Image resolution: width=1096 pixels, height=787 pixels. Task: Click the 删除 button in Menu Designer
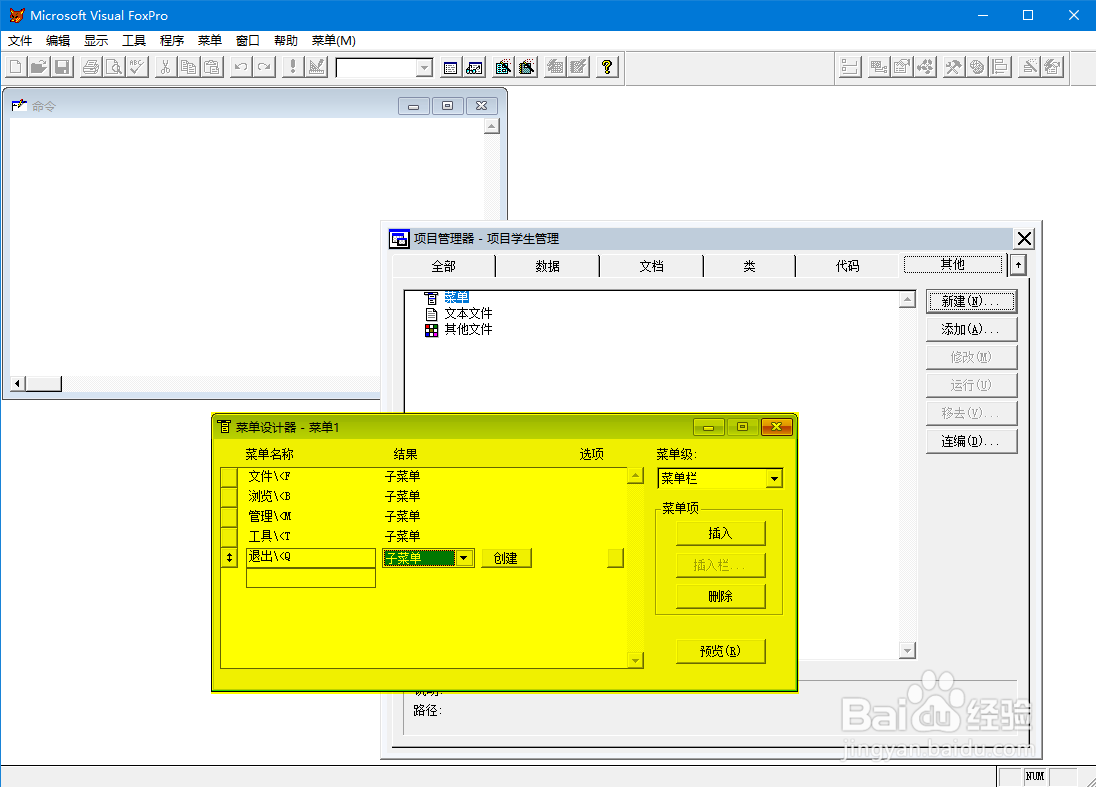coord(720,596)
